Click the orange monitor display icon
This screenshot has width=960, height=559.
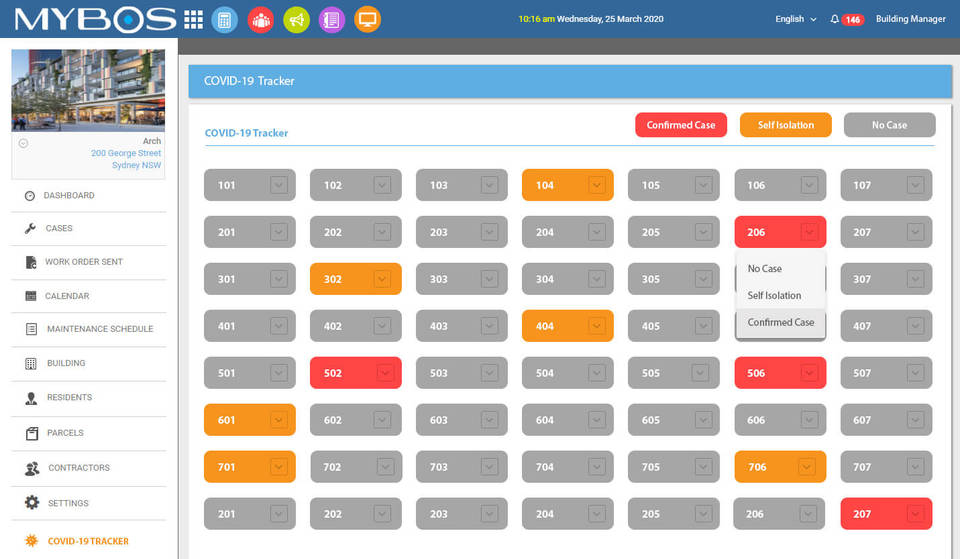(x=367, y=20)
